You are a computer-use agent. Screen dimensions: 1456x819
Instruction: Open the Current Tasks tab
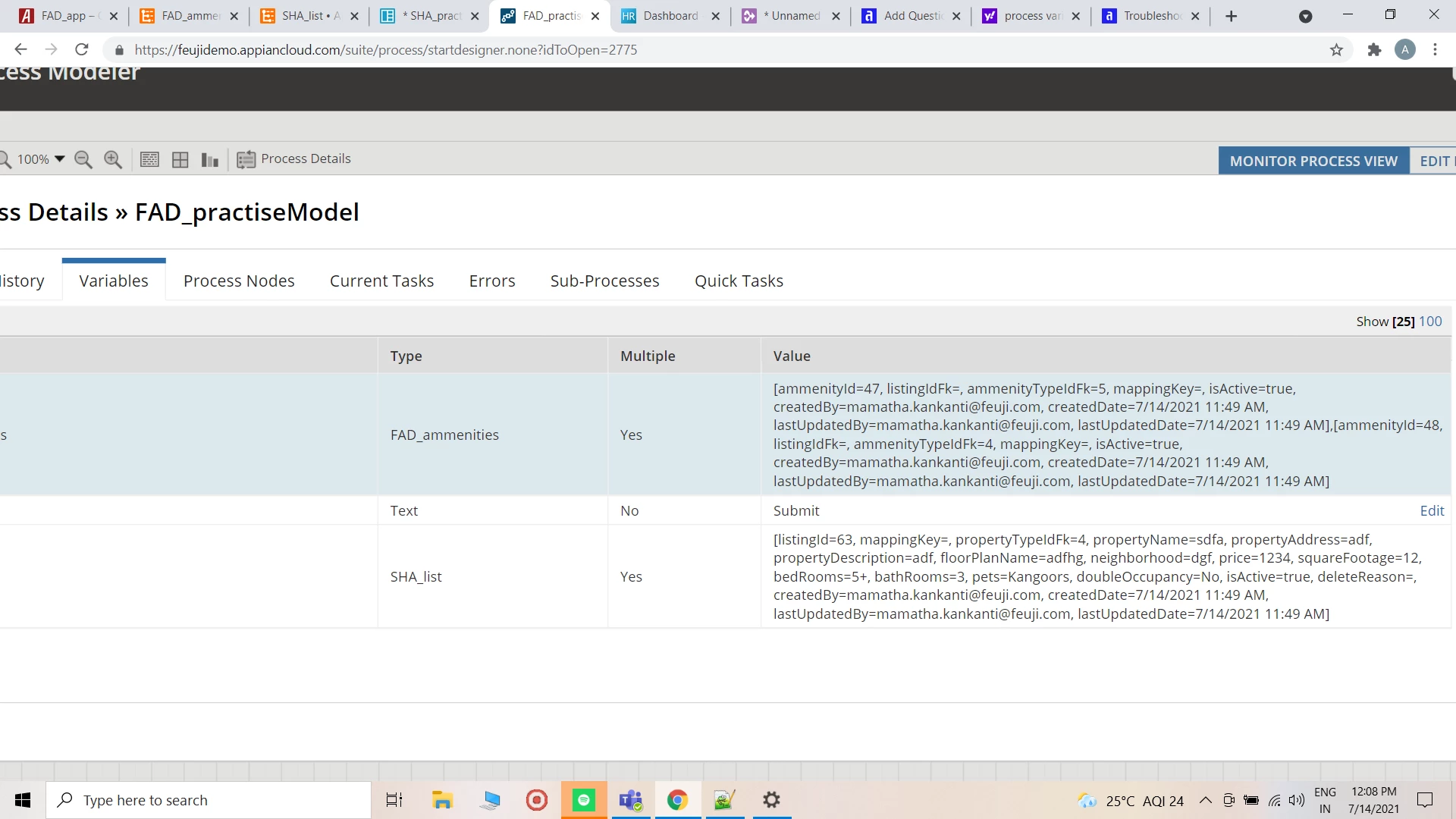click(381, 281)
